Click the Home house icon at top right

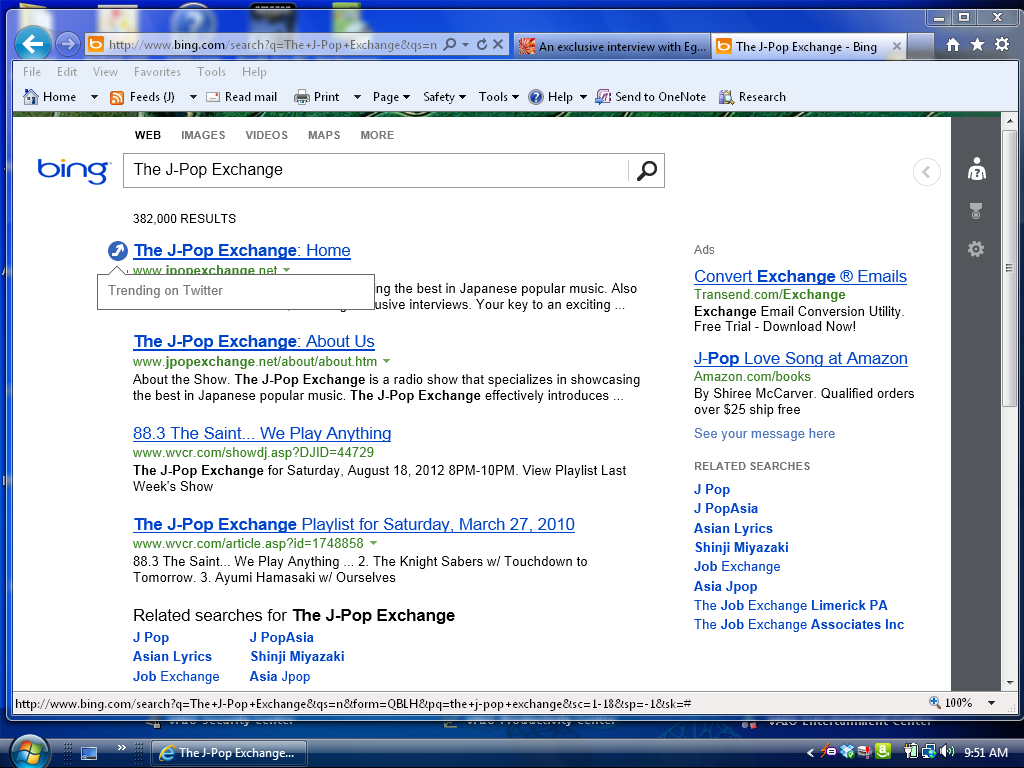pyautogui.click(x=953, y=45)
